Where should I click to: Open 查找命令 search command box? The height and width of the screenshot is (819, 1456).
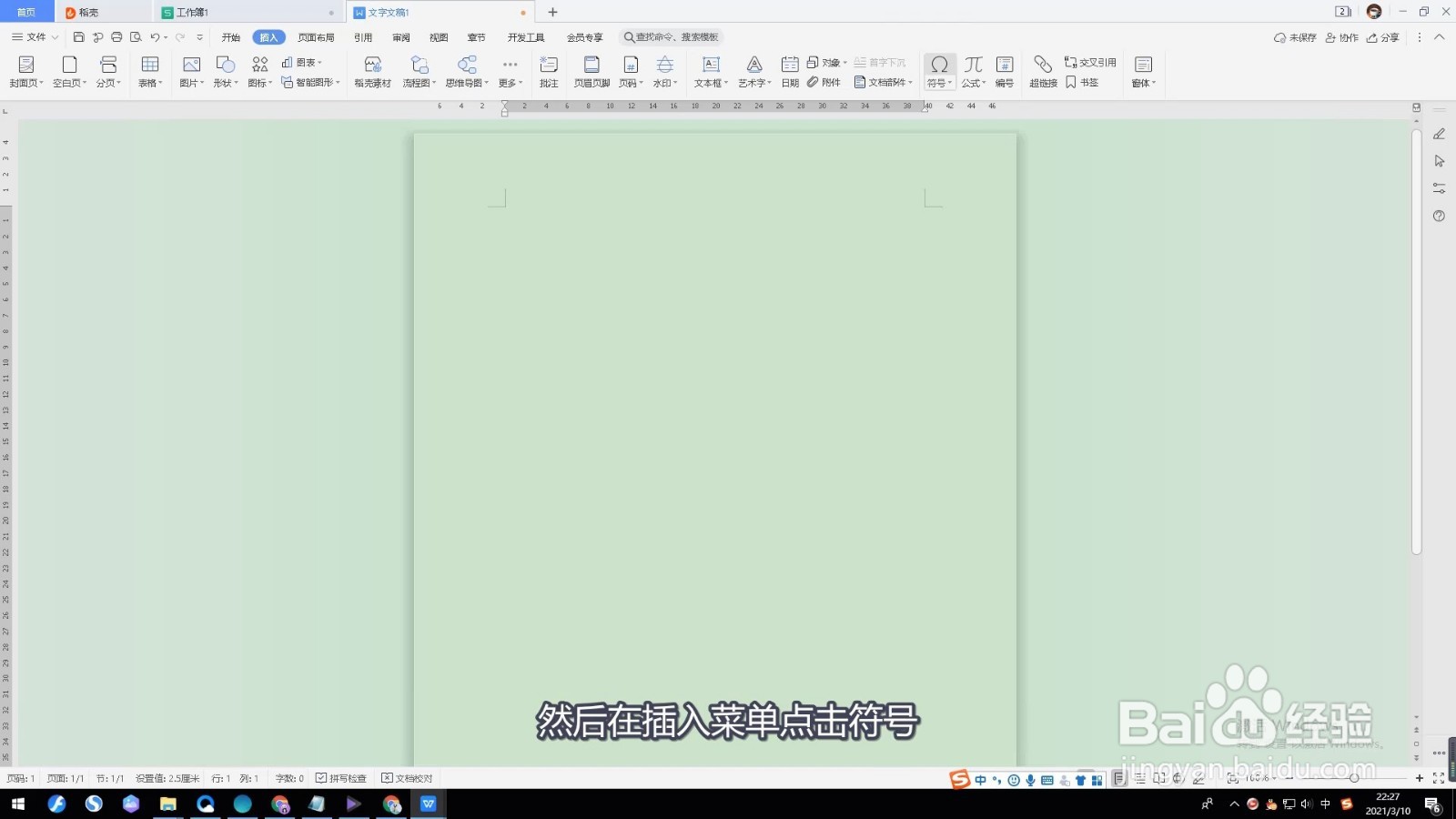[671, 37]
